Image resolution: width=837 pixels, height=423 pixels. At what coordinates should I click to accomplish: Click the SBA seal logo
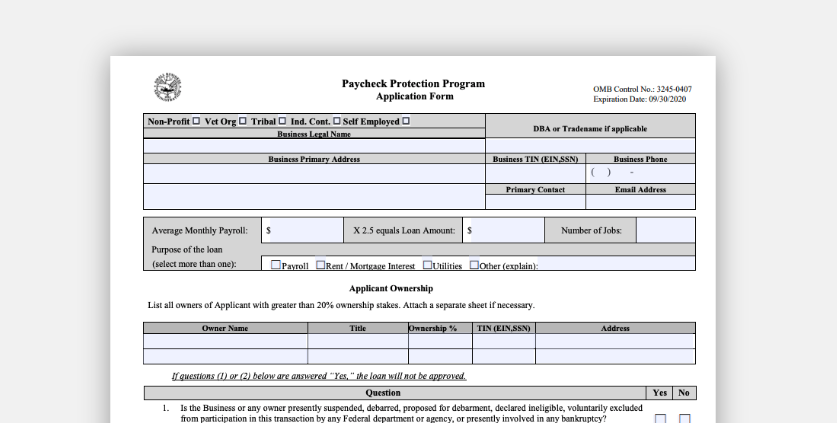[x=168, y=88]
